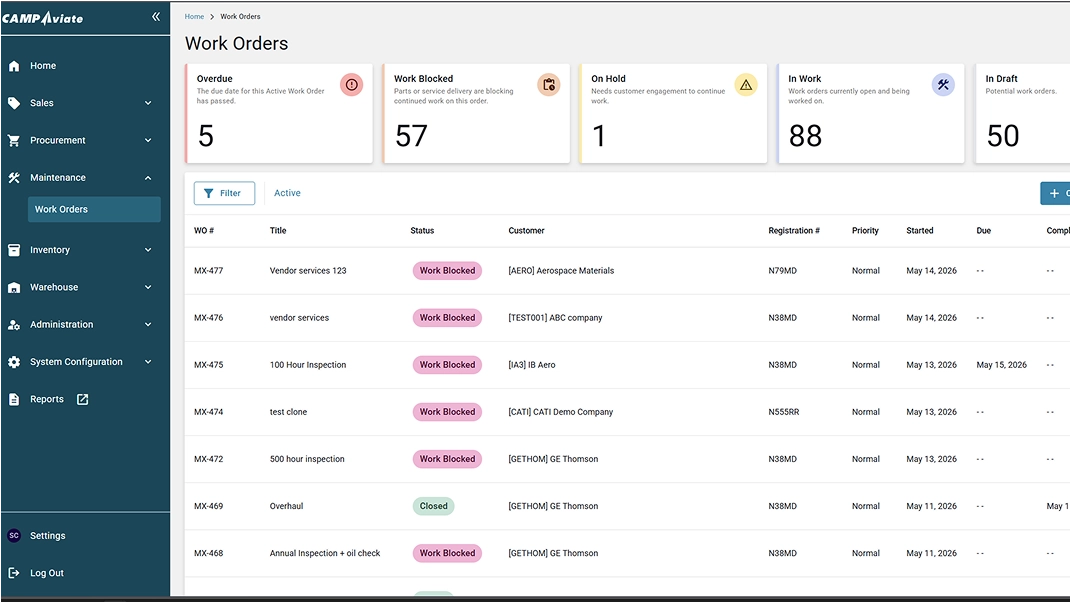Image resolution: width=1070 pixels, height=602 pixels.
Task: Click the In Work tools icon
Action: [x=943, y=85]
